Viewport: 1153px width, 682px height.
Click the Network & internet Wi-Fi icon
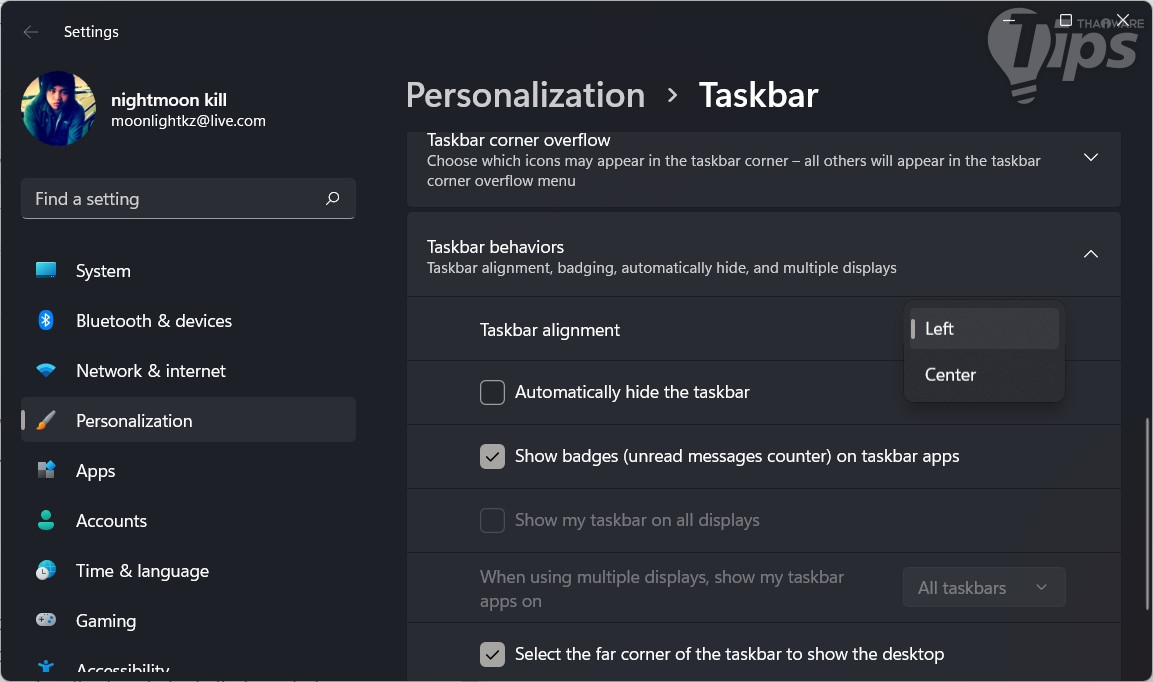(x=46, y=371)
